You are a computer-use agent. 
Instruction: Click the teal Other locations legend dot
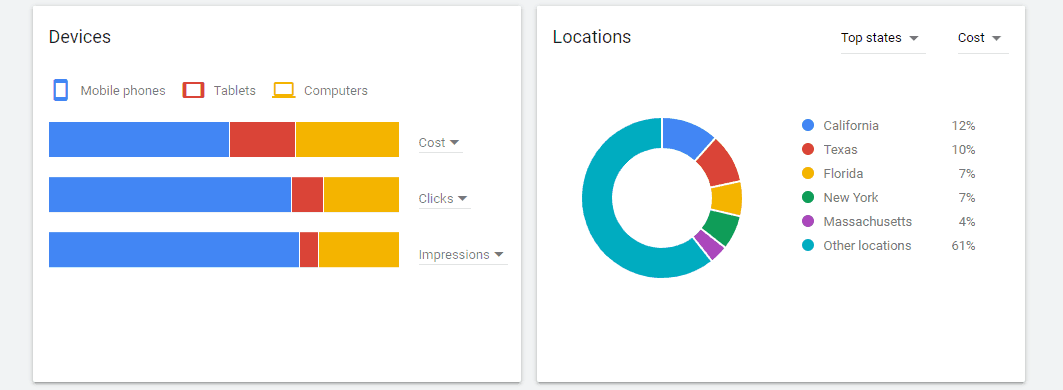click(807, 246)
